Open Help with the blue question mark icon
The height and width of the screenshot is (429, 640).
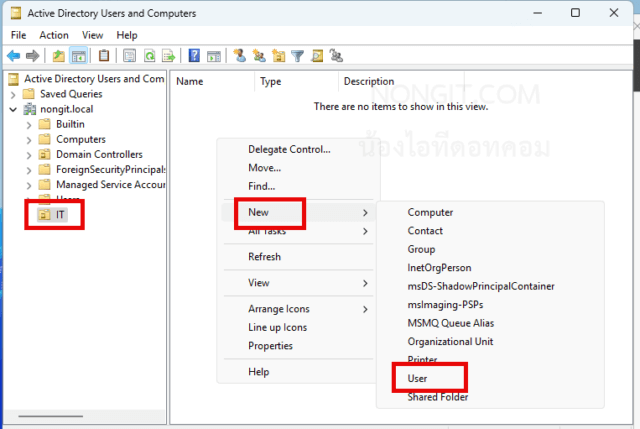194,56
